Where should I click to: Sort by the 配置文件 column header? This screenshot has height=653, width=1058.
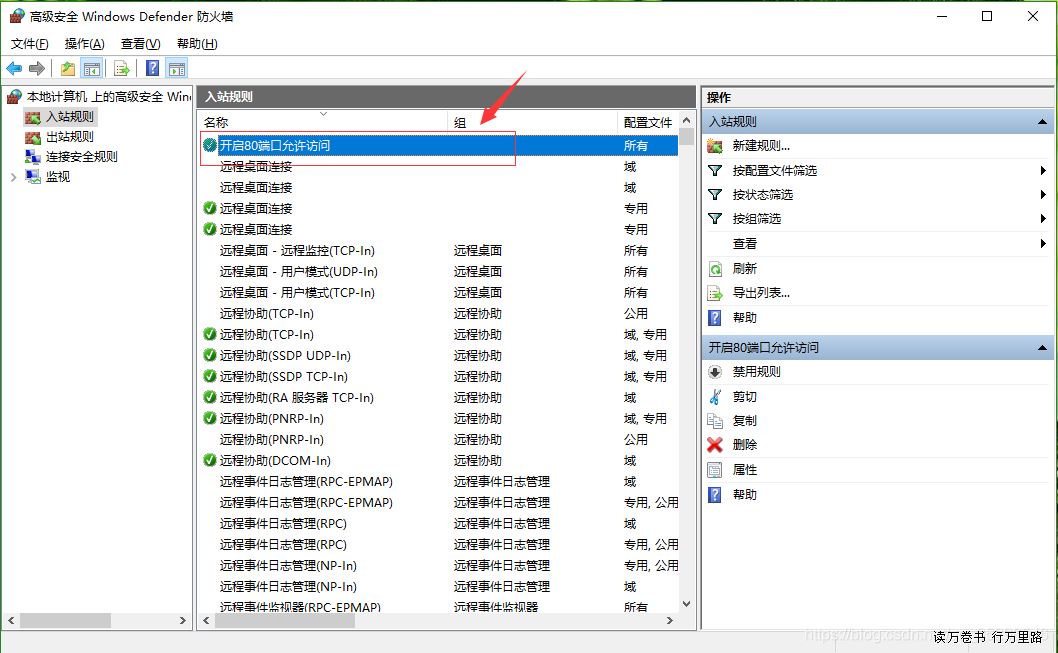click(x=648, y=122)
